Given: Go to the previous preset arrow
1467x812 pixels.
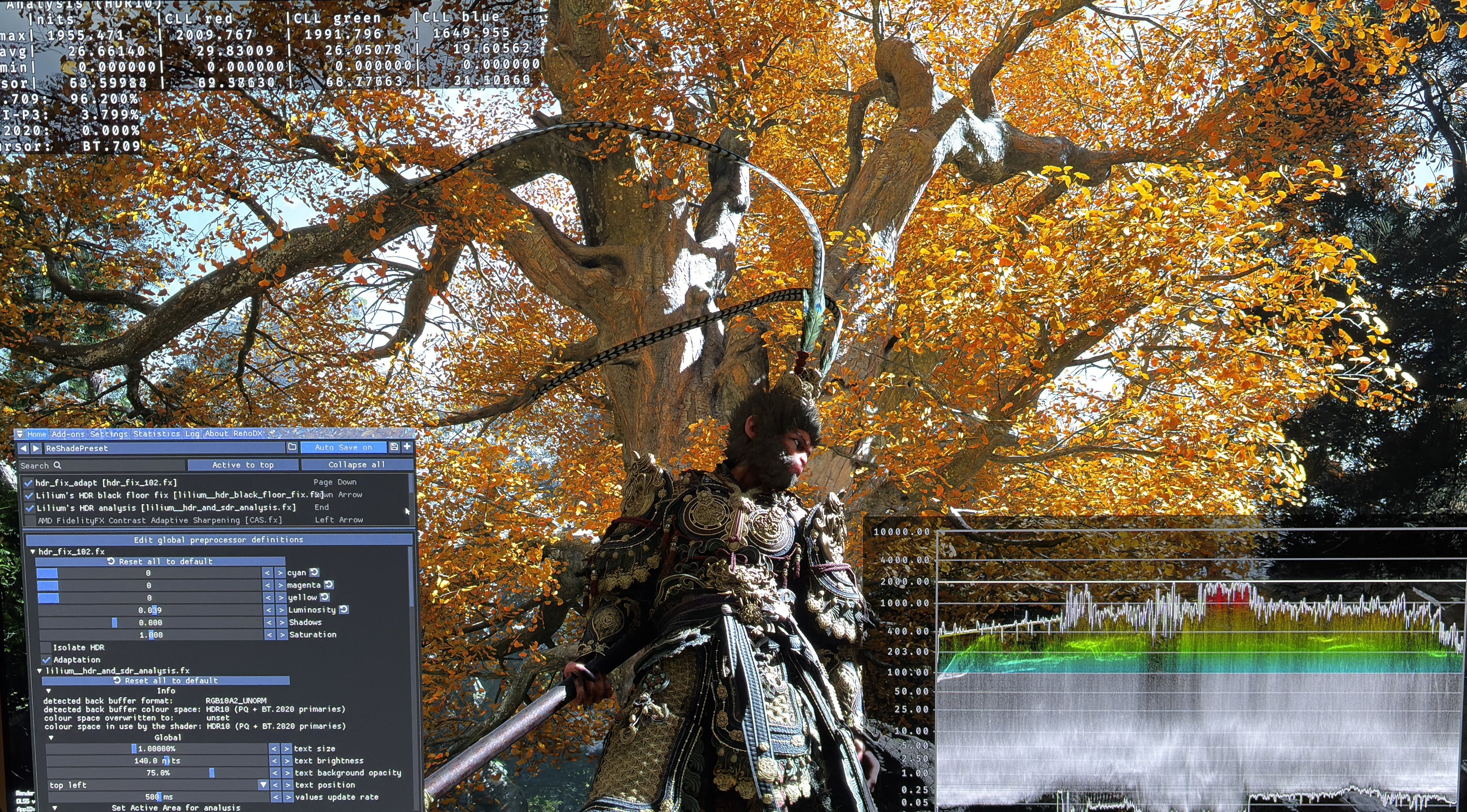Looking at the screenshot, I should pos(23,449).
